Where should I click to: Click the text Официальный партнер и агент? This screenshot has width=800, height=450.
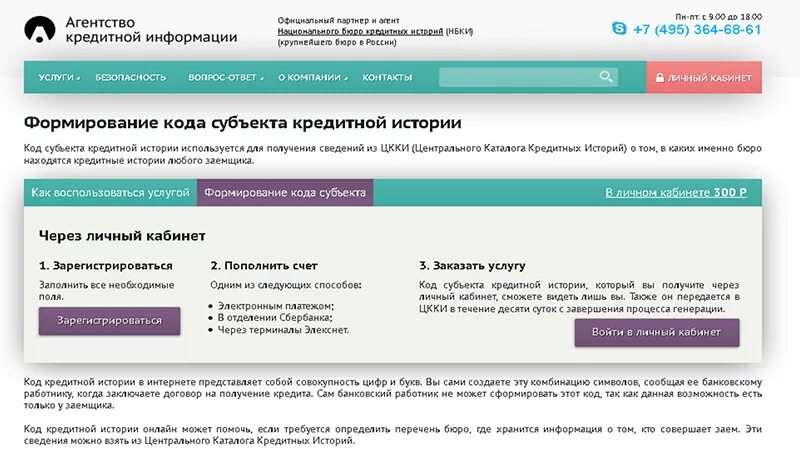338,20
